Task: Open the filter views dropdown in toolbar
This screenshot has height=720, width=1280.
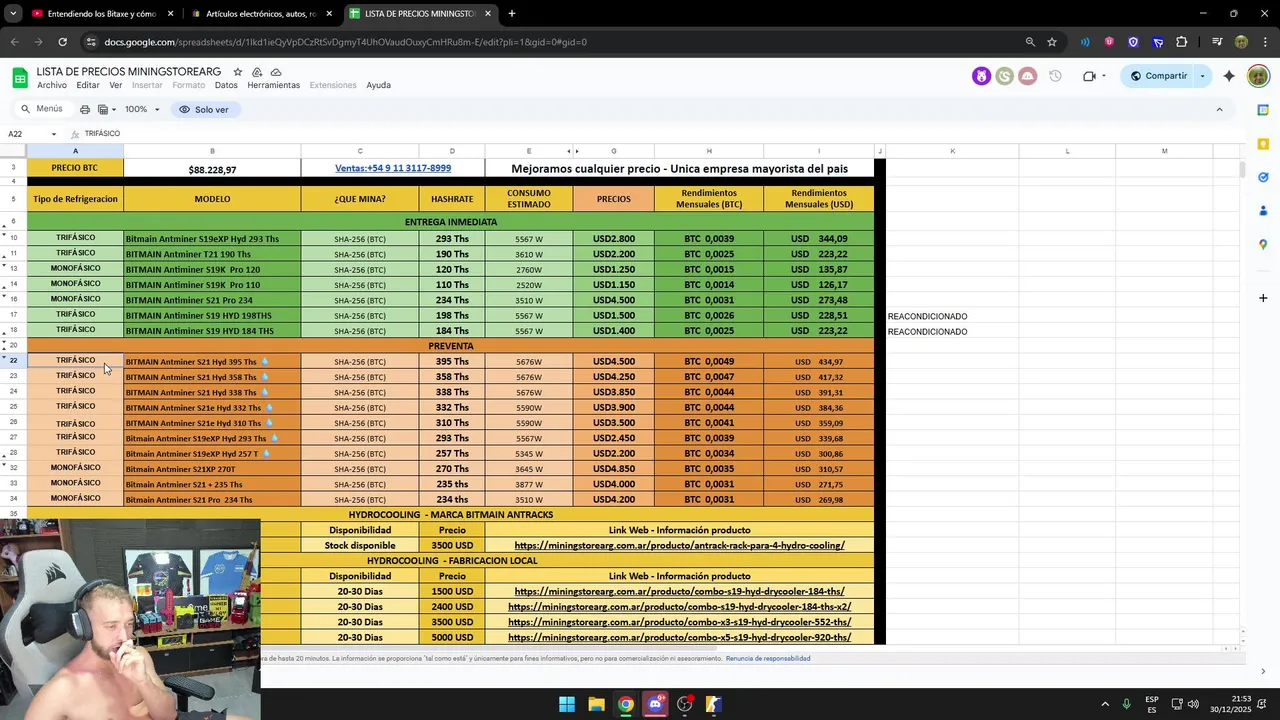Action: point(106,109)
